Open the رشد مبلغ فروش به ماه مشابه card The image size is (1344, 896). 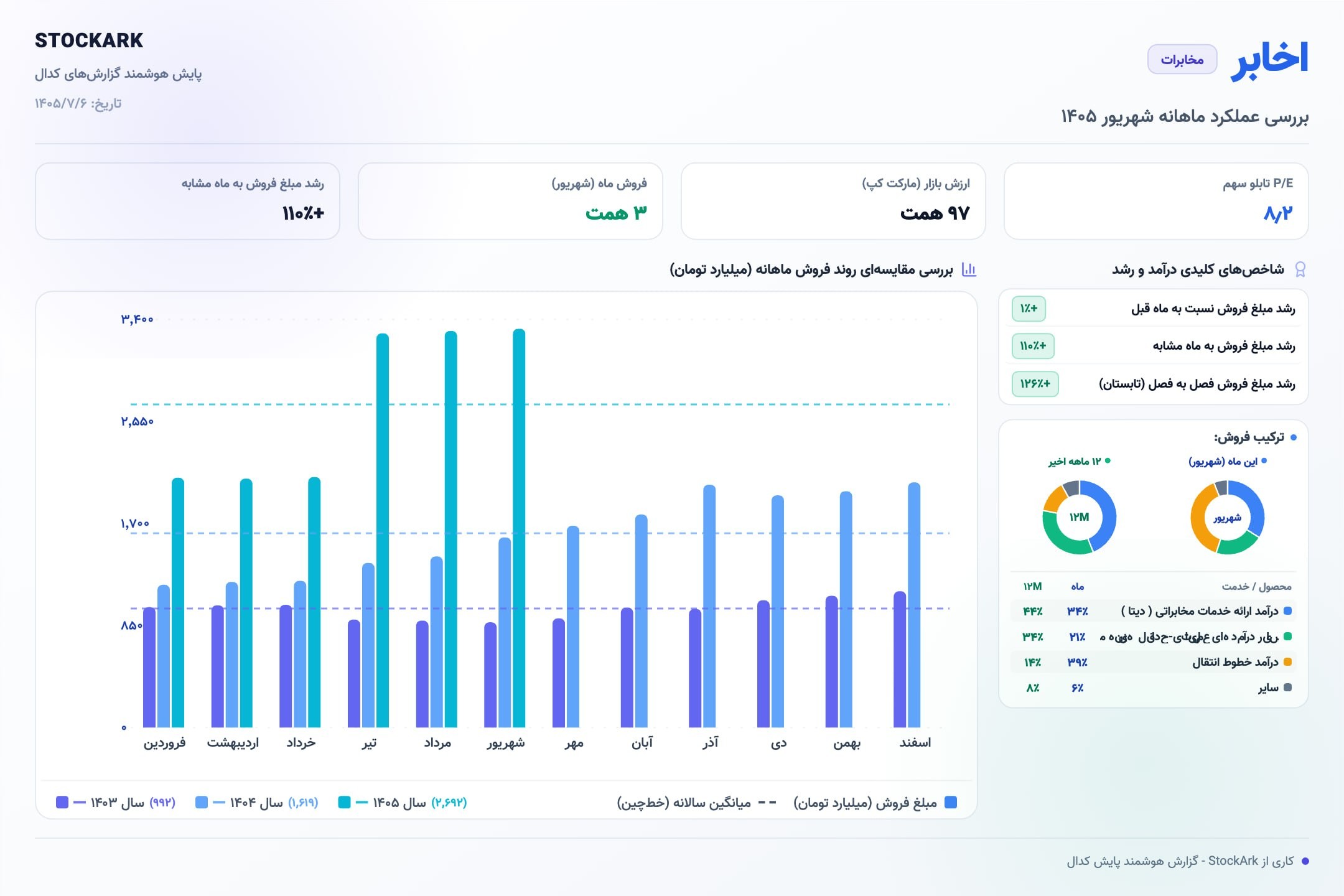pyautogui.click(x=187, y=201)
